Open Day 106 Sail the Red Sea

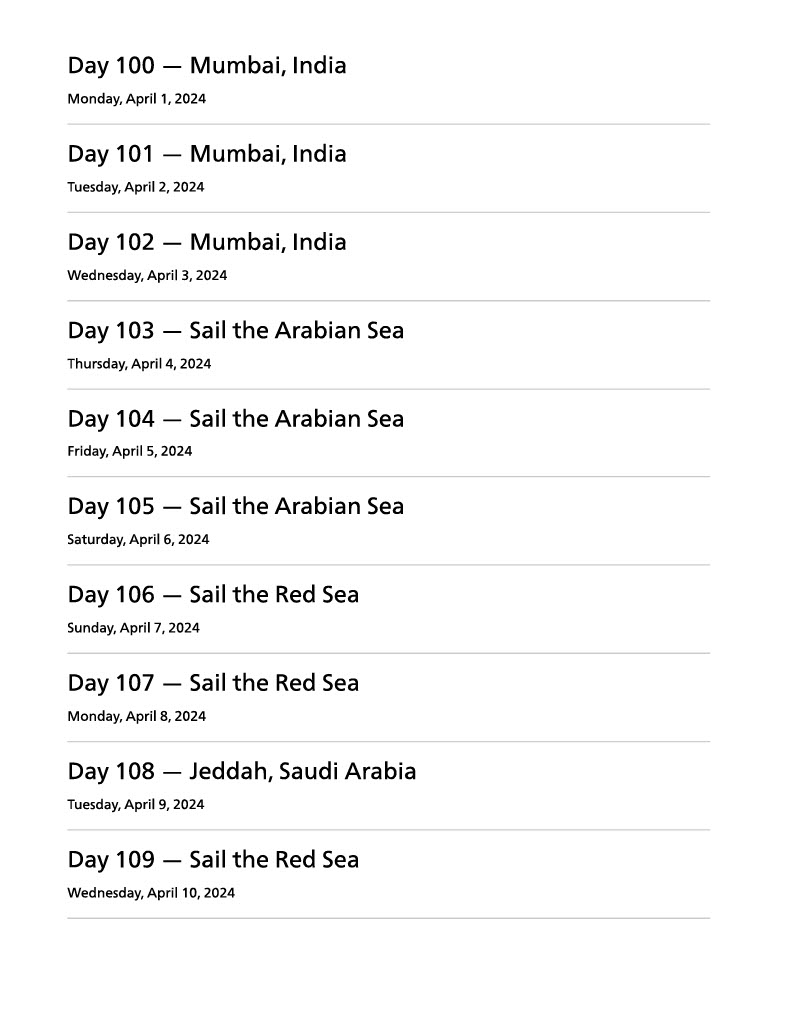213,595
